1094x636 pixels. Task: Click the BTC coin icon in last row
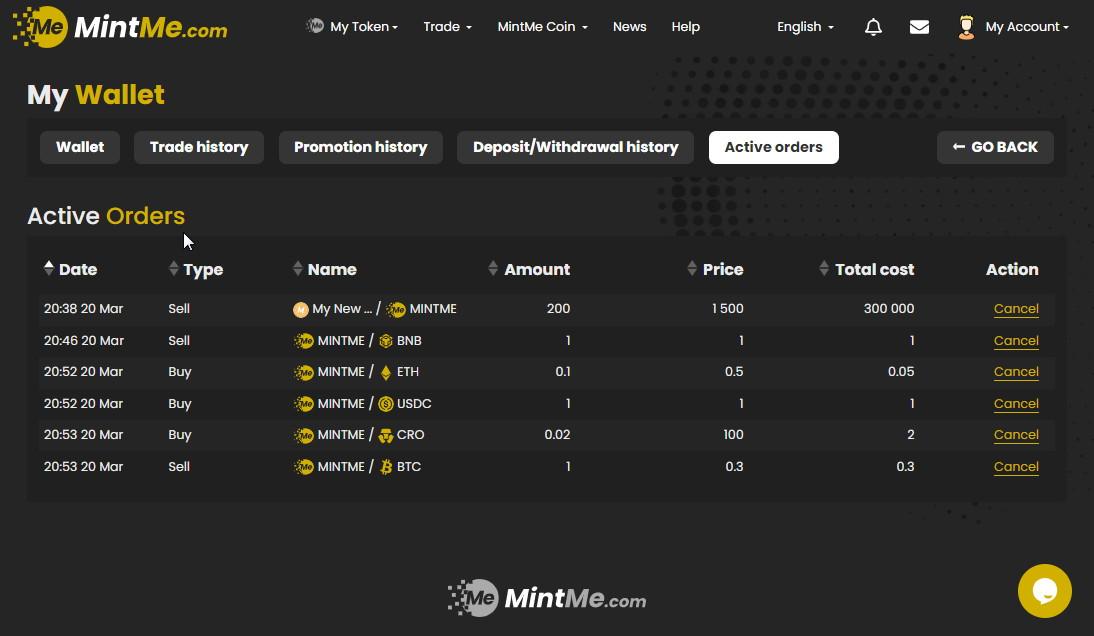point(386,467)
